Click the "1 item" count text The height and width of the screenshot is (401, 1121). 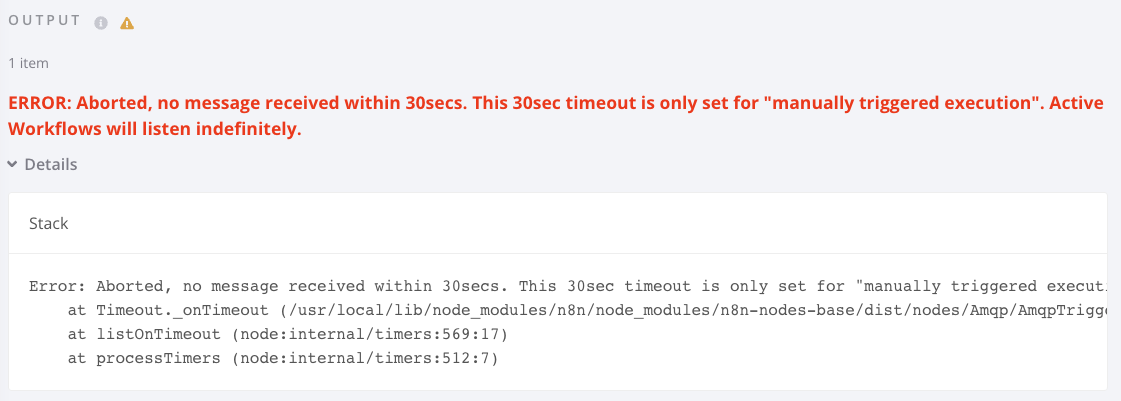pos(28,63)
